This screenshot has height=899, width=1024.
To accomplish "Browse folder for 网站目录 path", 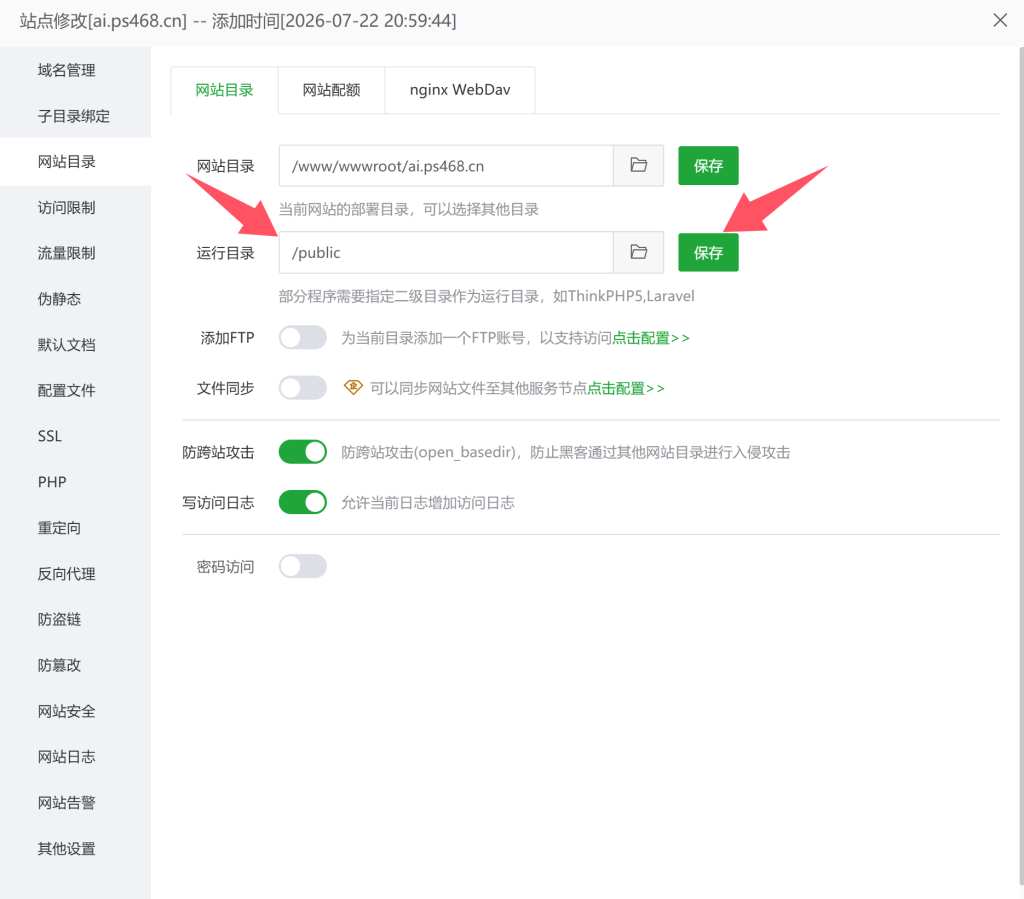I will (x=638, y=166).
